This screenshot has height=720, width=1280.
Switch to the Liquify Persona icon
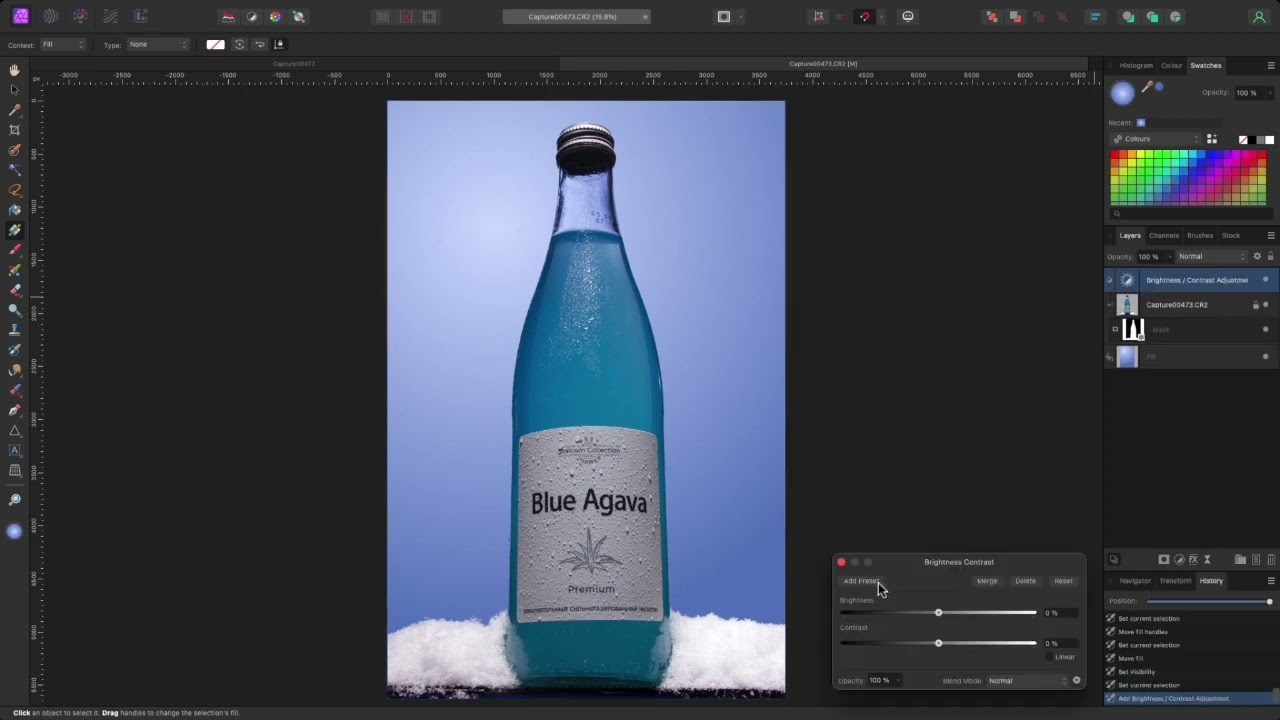[50, 16]
